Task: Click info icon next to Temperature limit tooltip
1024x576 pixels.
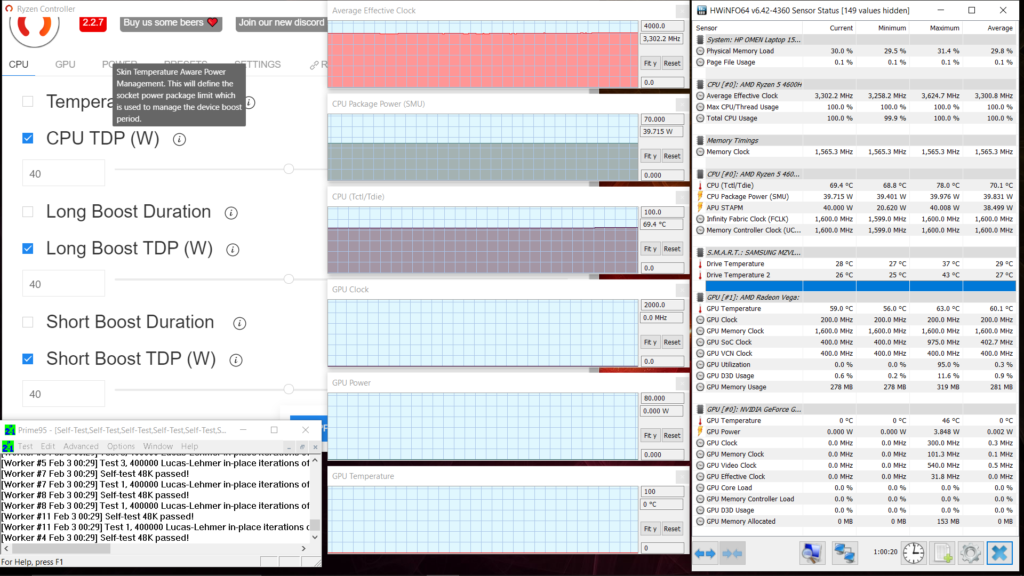Action: (250, 103)
